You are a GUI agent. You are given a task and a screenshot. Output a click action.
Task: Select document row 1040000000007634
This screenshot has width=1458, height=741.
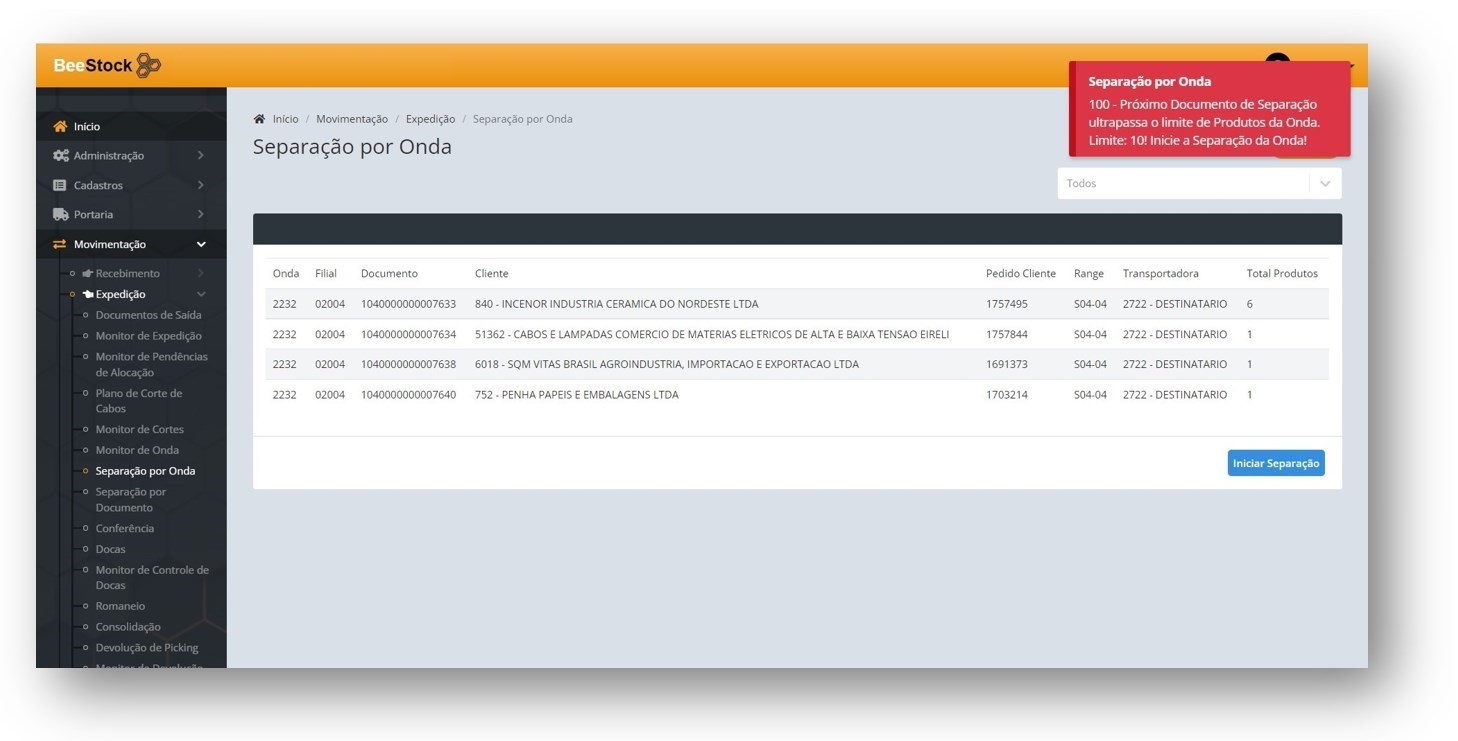click(408, 335)
